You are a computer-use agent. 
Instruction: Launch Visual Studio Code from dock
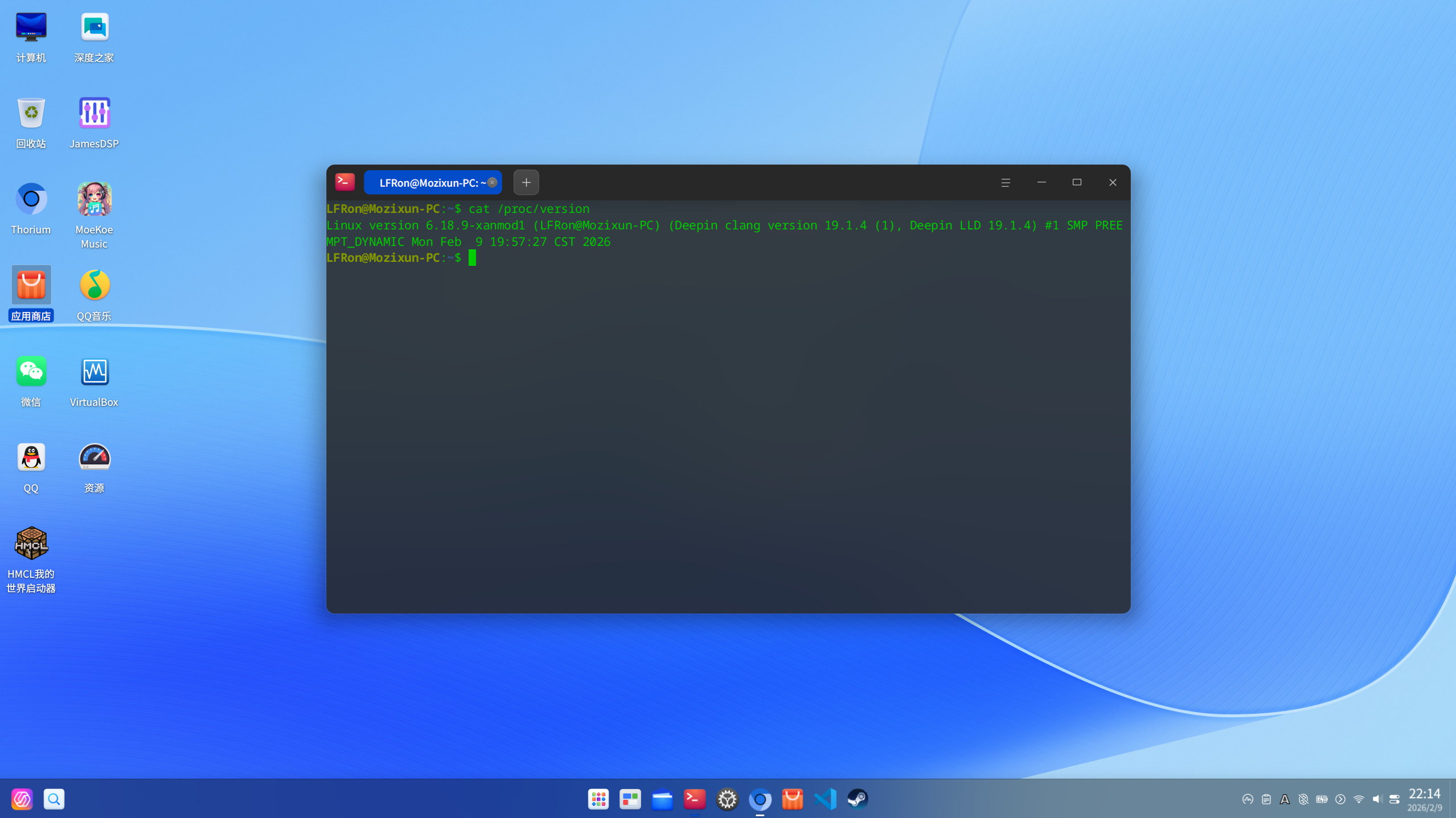tap(825, 799)
